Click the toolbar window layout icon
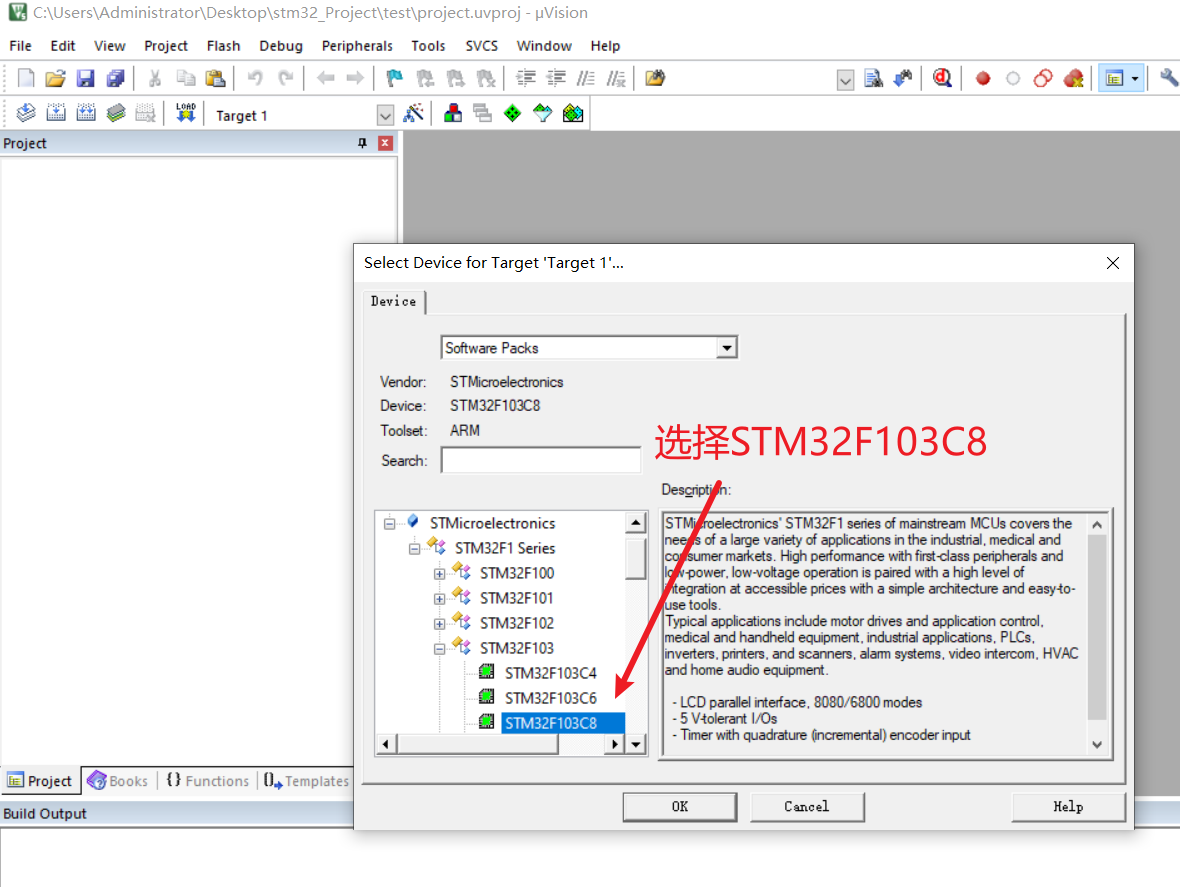The height and width of the screenshot is (887, 1180). pos(1115,78)
